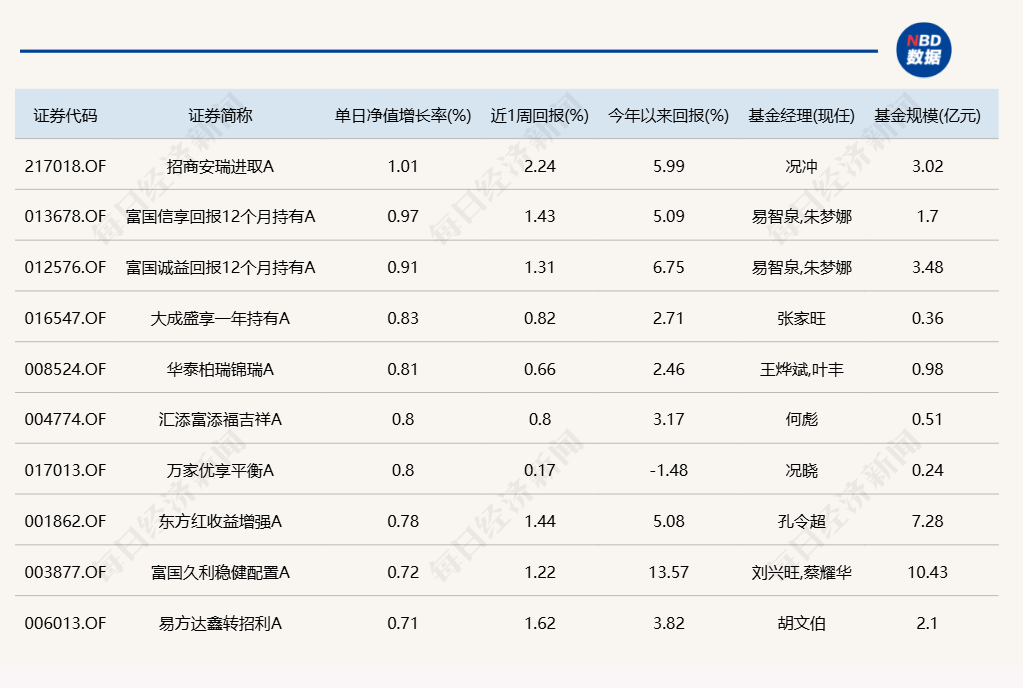1023x688 pixels.
Task: Click fund size value 3.48
Action: coord(927,267)
